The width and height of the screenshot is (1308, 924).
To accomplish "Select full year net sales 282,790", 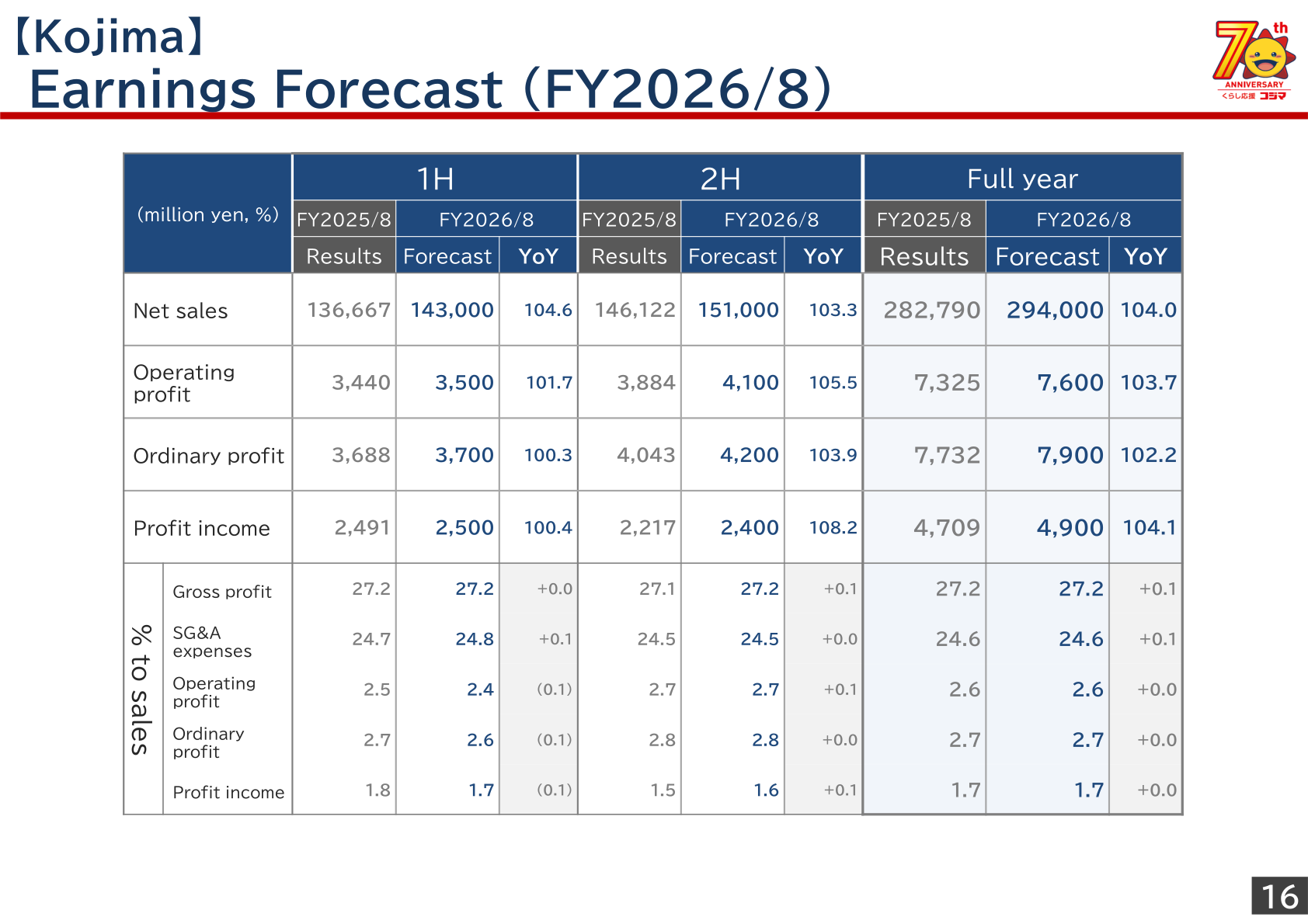I will point(931,310).
